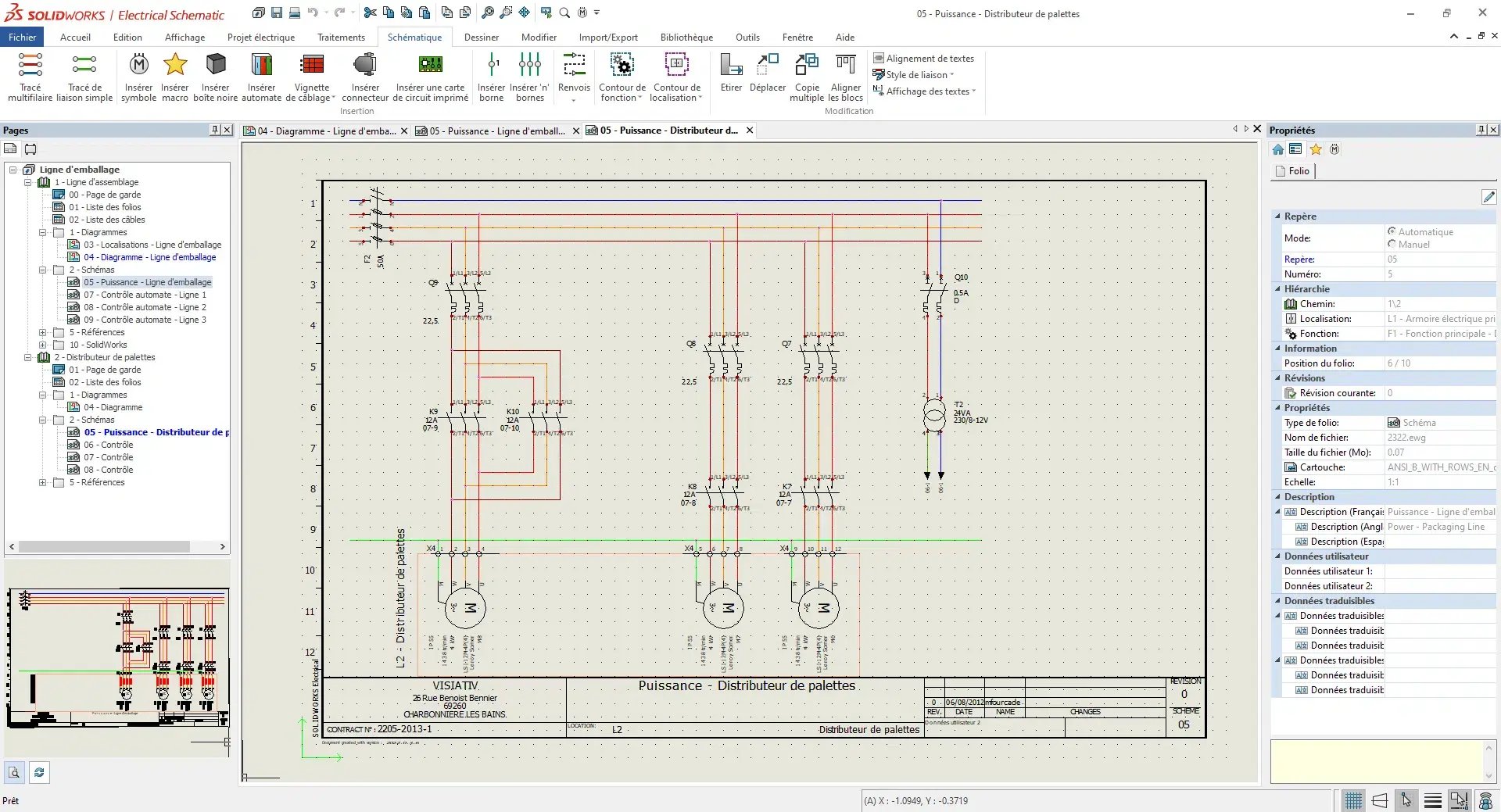Viewport: 1501px width, 812px height.
Task: Toggle line thickness display in status bar
Action: 1432,800
